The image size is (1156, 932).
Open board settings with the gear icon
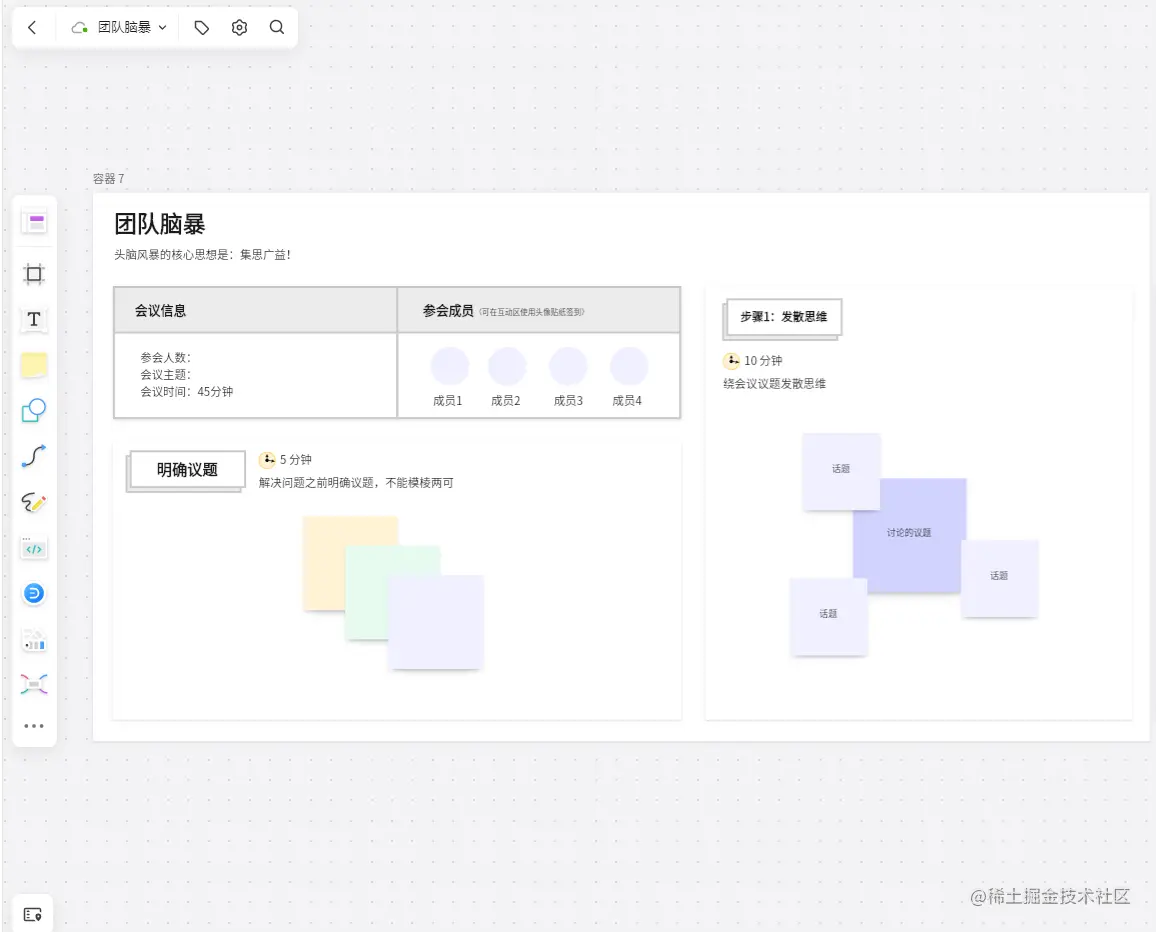[239, 27]
